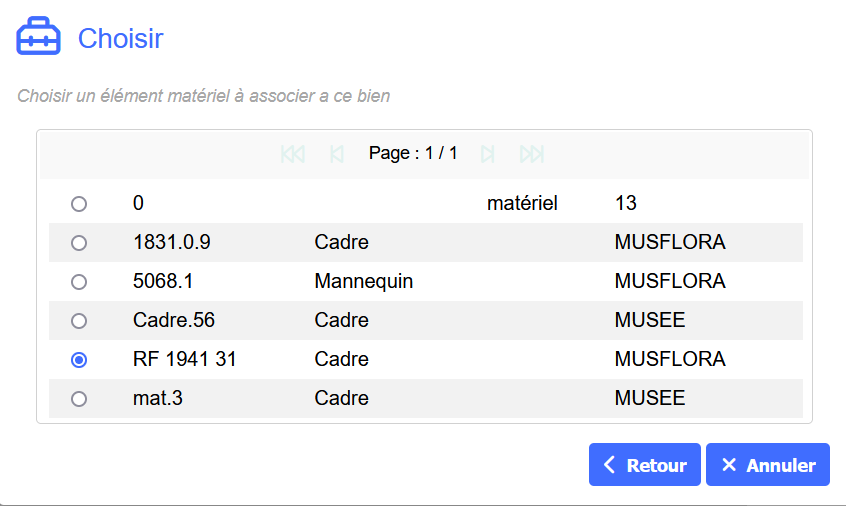The height and width of the screenshot is (506, 846).
Task: Click the MUSEE cell in the Cadre.56 row
Action: point(650,321)
